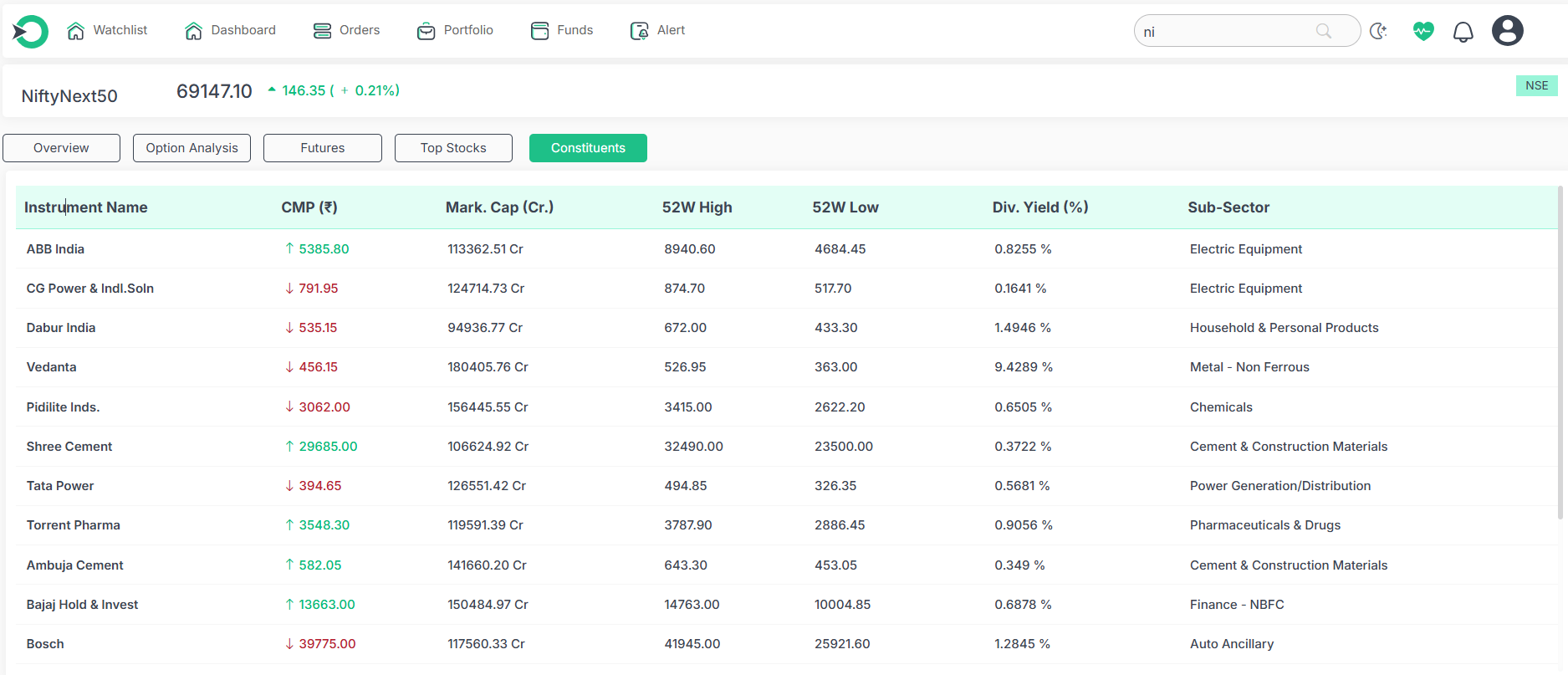1568x675 pixels.
Task: Open the Watchlist page
Action: point(107,30)
